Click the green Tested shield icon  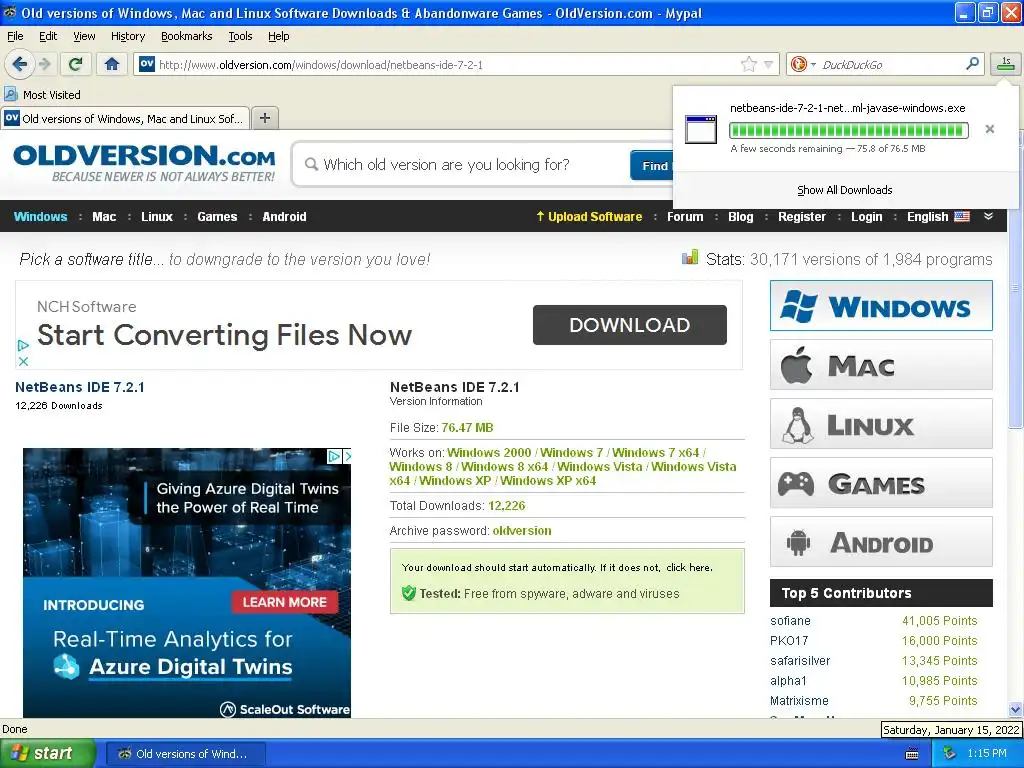point(409,593)
